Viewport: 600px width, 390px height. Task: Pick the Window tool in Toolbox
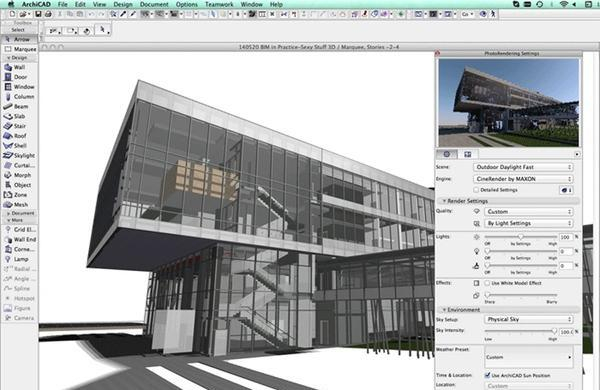tap(19, 87)
